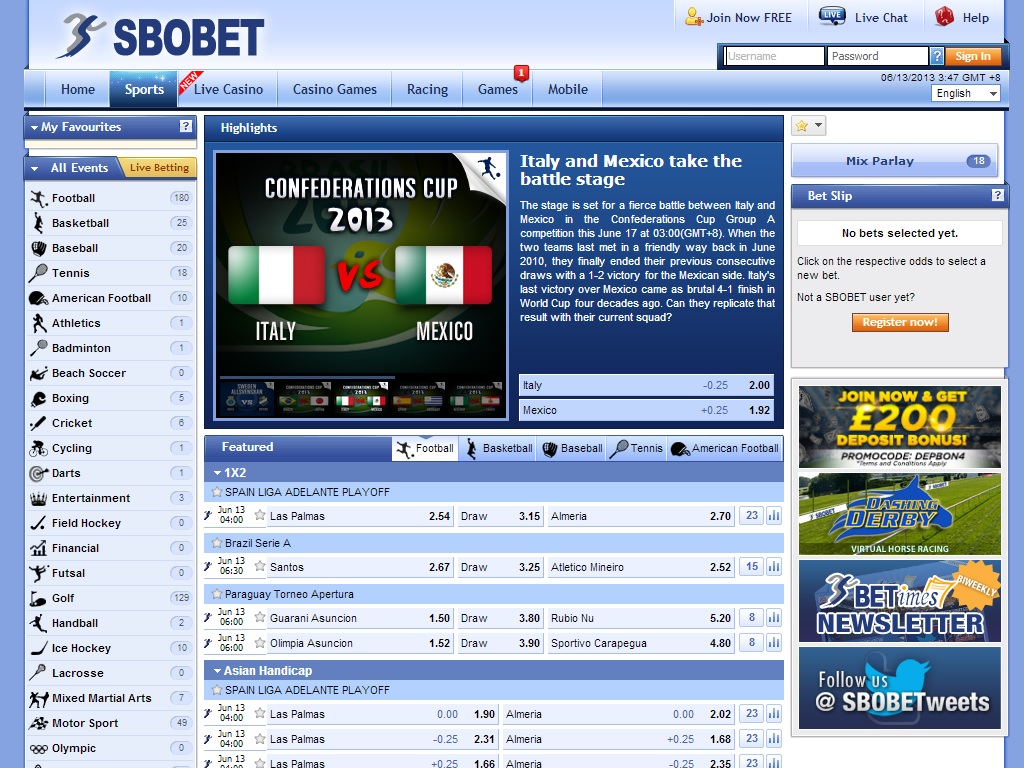This screenshot has height=768, width=1024.
Task: Favourite Las Palmas 0.00 handicap match star
Action: pyautogui.click(x=260, y=713)
